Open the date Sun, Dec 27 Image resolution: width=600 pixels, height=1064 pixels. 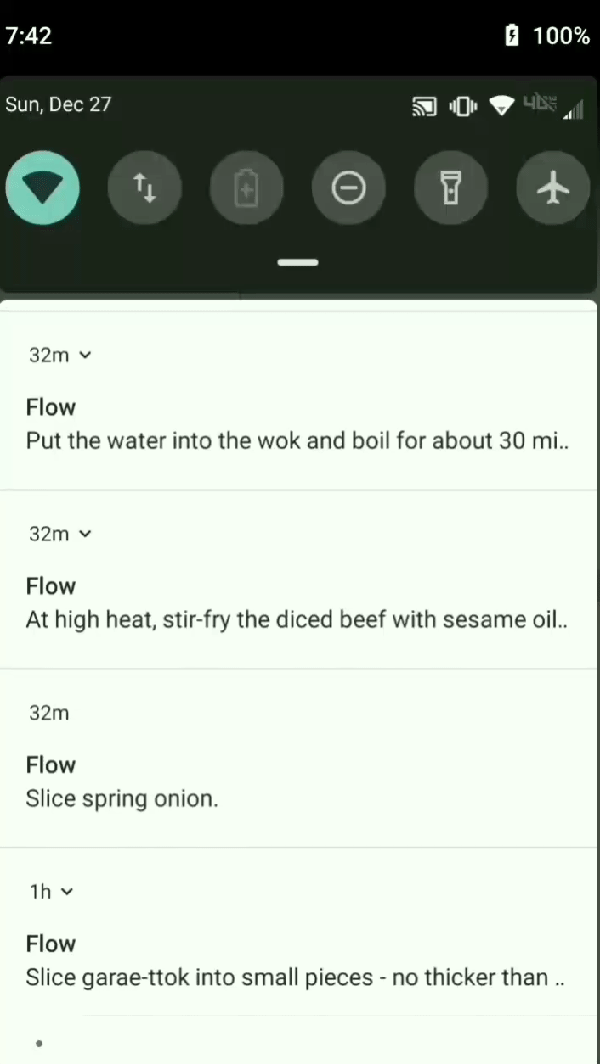pyautogui.click(x=58, y=104)
